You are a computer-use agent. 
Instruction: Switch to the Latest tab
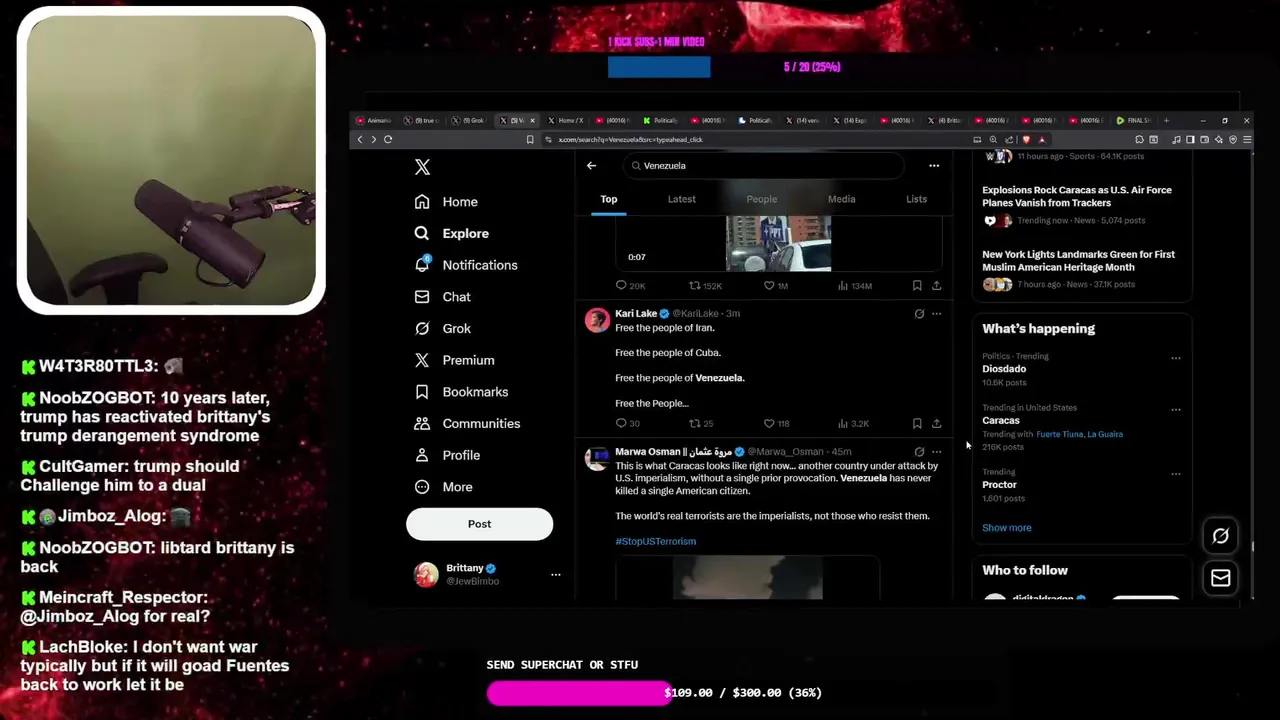[x=681, y=199]
